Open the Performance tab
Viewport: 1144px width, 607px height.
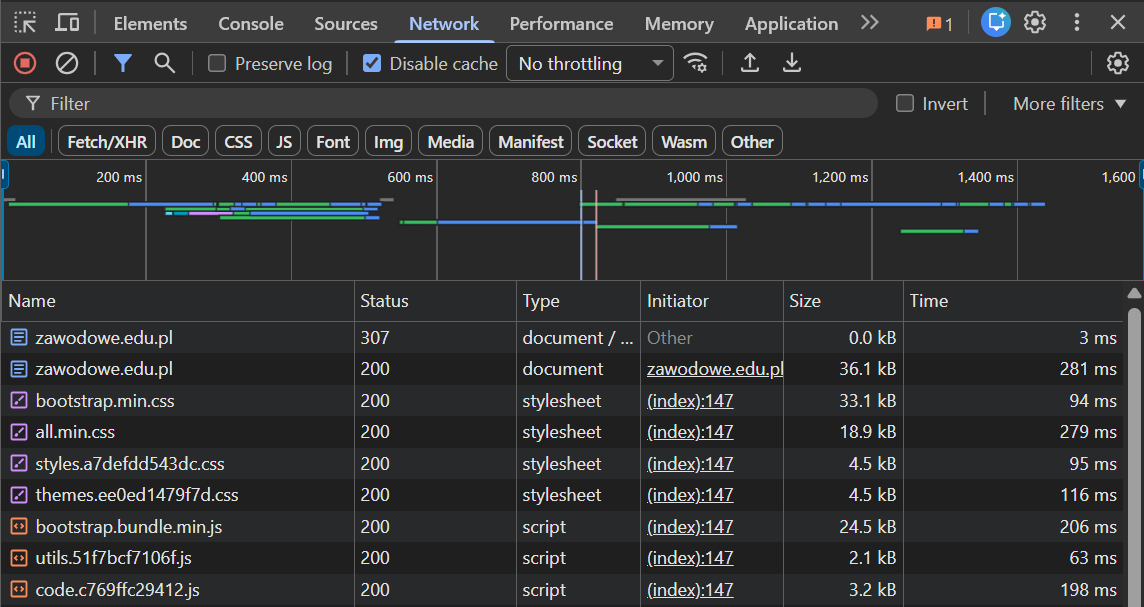[561, 24]
